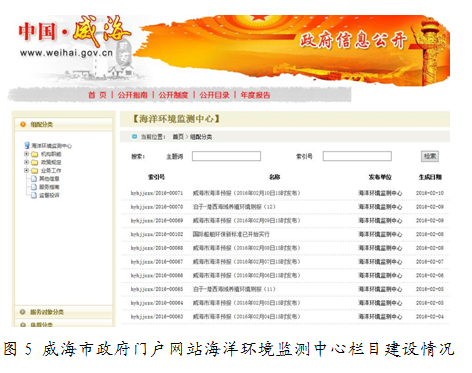Open the 监督投诉 document icon
472x373 pixels.
pyautogui.click(x=34, y=195)
